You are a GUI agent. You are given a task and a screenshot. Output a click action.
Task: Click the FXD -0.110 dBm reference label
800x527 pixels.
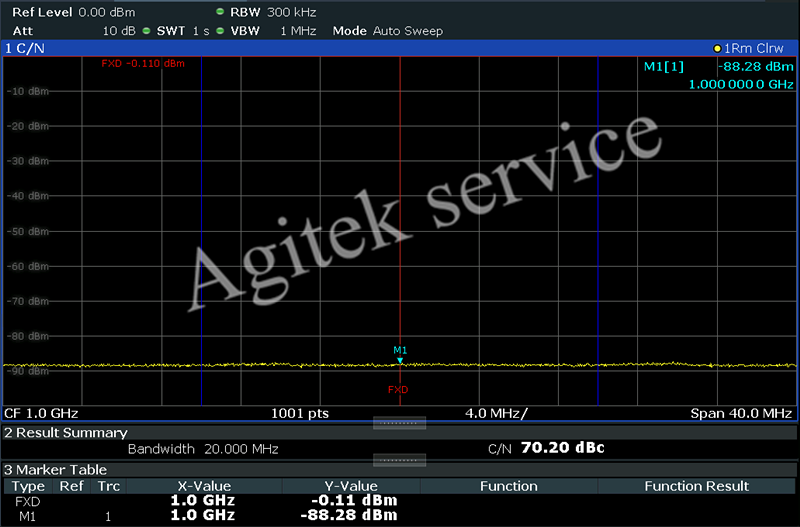[x=143, y=64]
